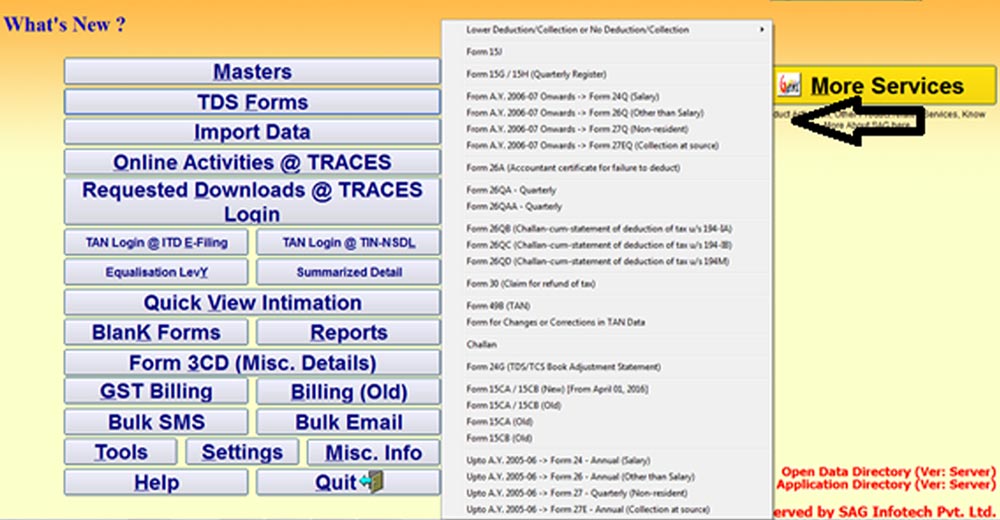Image resolution: width=1000 pixels, height=520 pixels.
Task: Open the TDS Forms button
Action: coord(252,102)
